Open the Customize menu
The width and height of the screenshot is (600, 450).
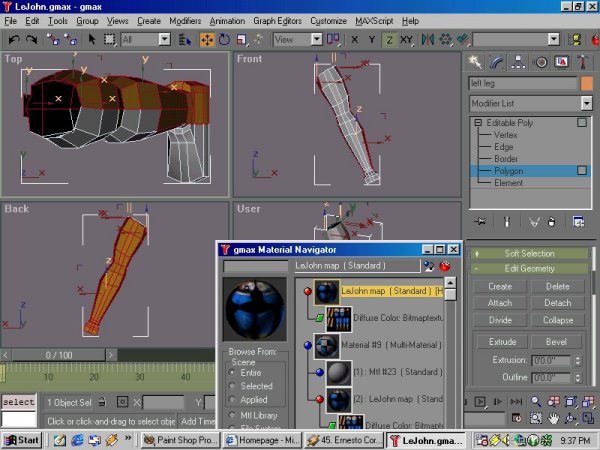click(x=328, y=21)
